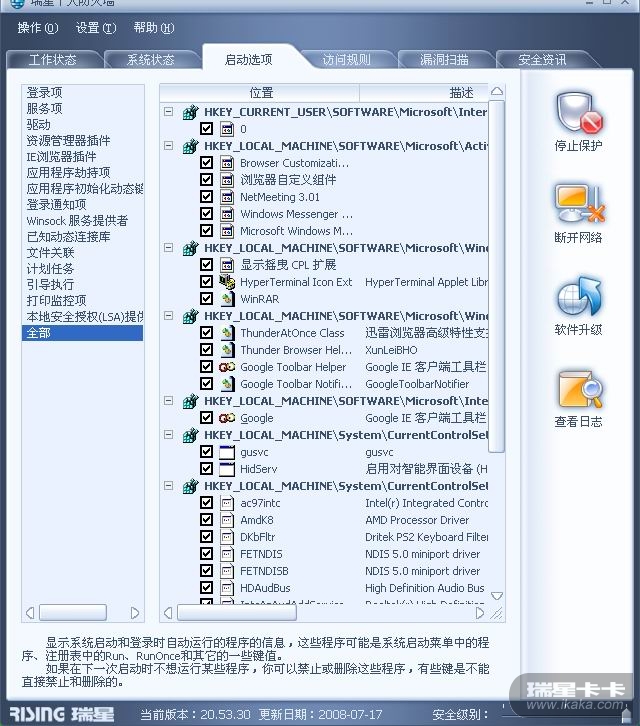This screenshot has width=640, height=726.
Task: Click the ThunderAtOnce Class entry icon
Action: point(227,333)
